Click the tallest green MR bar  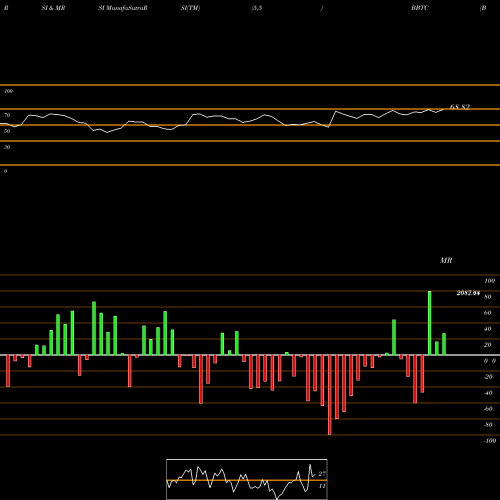(430, 323)
